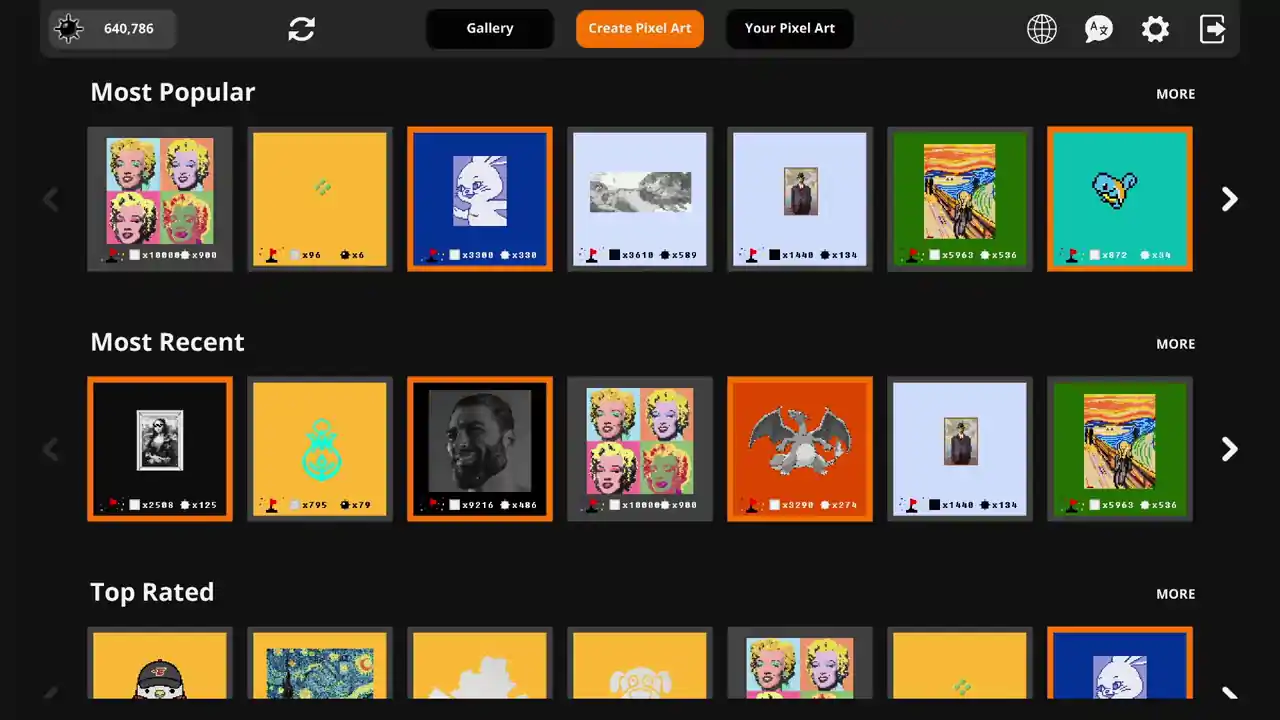Image resolution: width=1280 pixels, height=720 pixels.
Task: Go back in Most Popular with left chevron
Action: [x=51, y=199]
